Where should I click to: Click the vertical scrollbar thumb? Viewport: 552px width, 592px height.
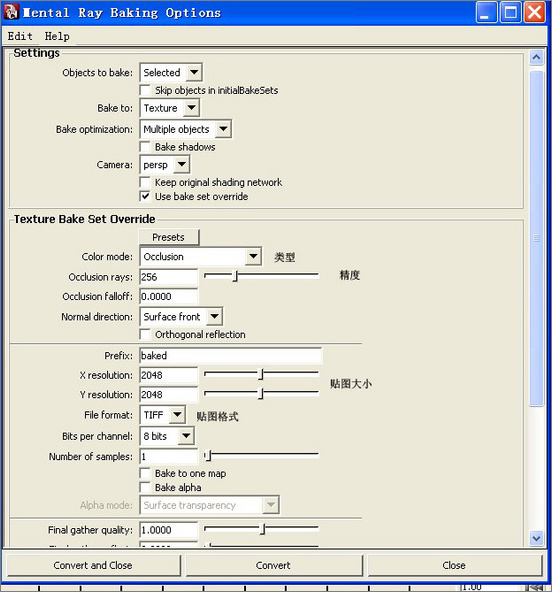point(536,239)
